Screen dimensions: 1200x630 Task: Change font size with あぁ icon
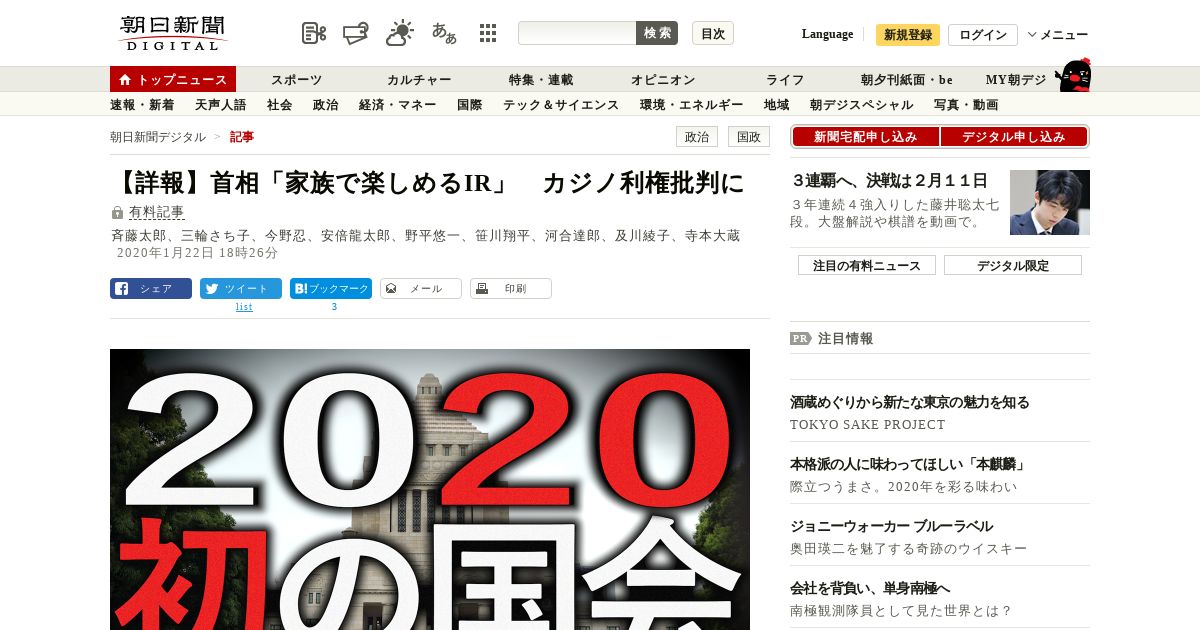(444, 33)
